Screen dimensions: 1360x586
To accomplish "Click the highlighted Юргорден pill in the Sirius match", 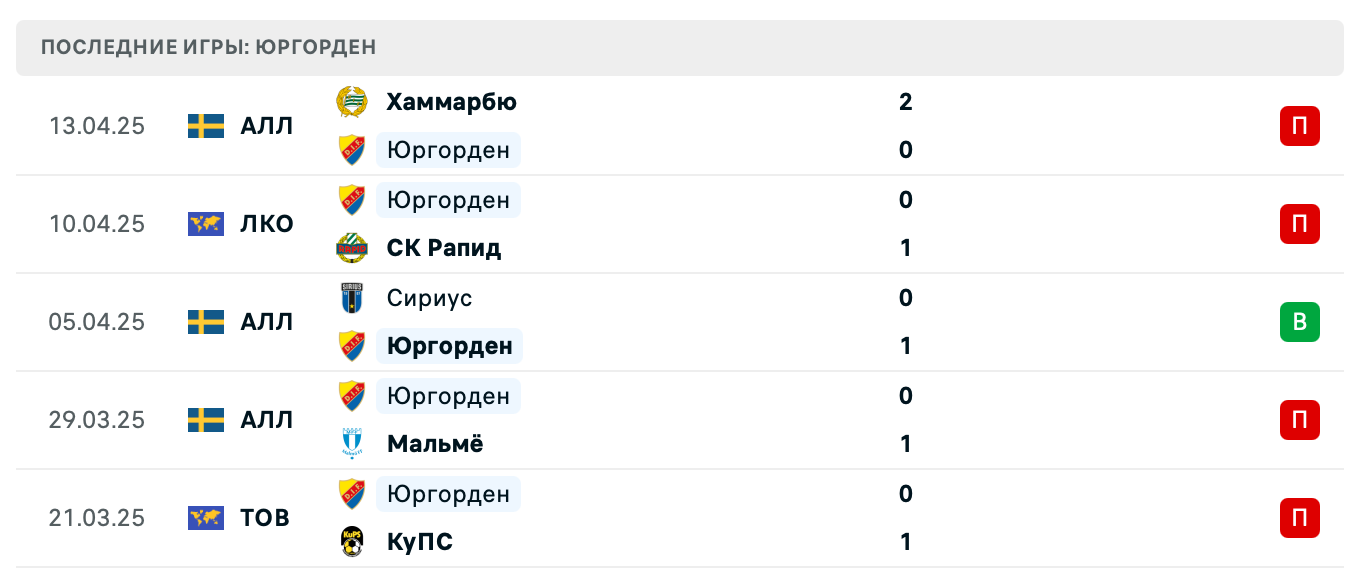I will coord(449,346).
